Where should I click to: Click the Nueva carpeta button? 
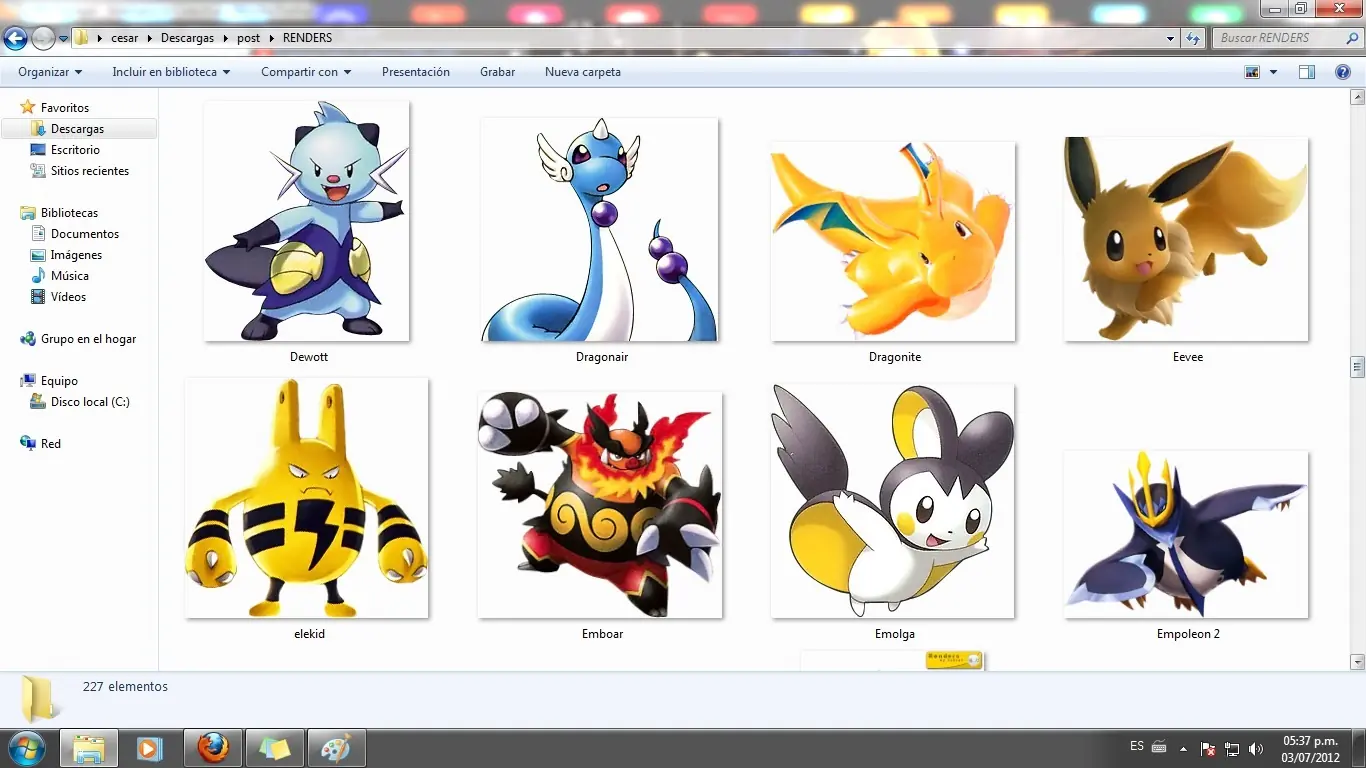[582, 72]
